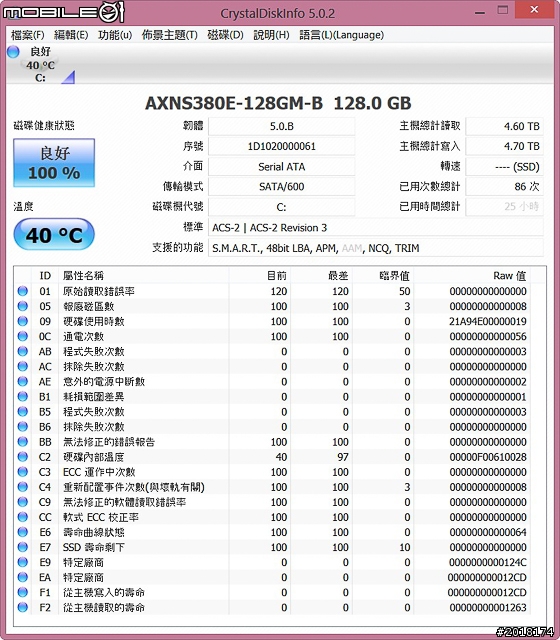Click raw value 21A94E00000019

click(488, 322)
